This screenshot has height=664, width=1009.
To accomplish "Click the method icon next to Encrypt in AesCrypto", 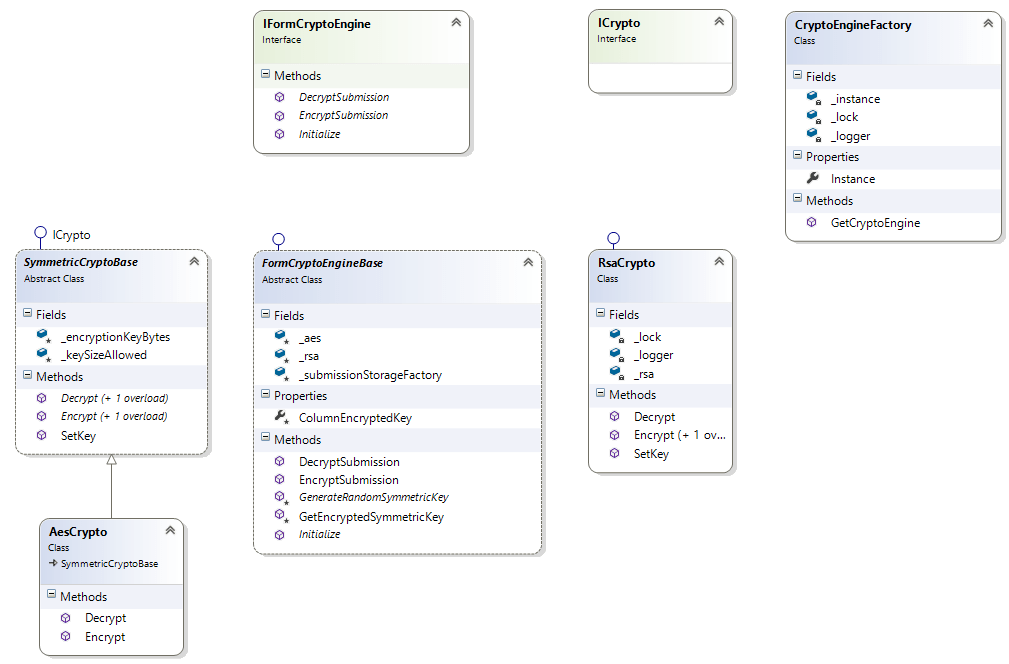I will 66,637.
